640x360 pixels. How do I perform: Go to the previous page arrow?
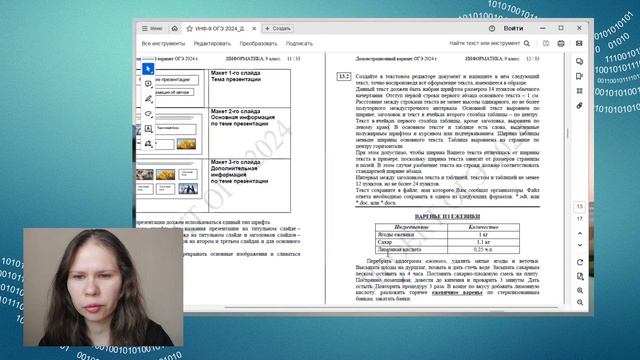point(580,233)
